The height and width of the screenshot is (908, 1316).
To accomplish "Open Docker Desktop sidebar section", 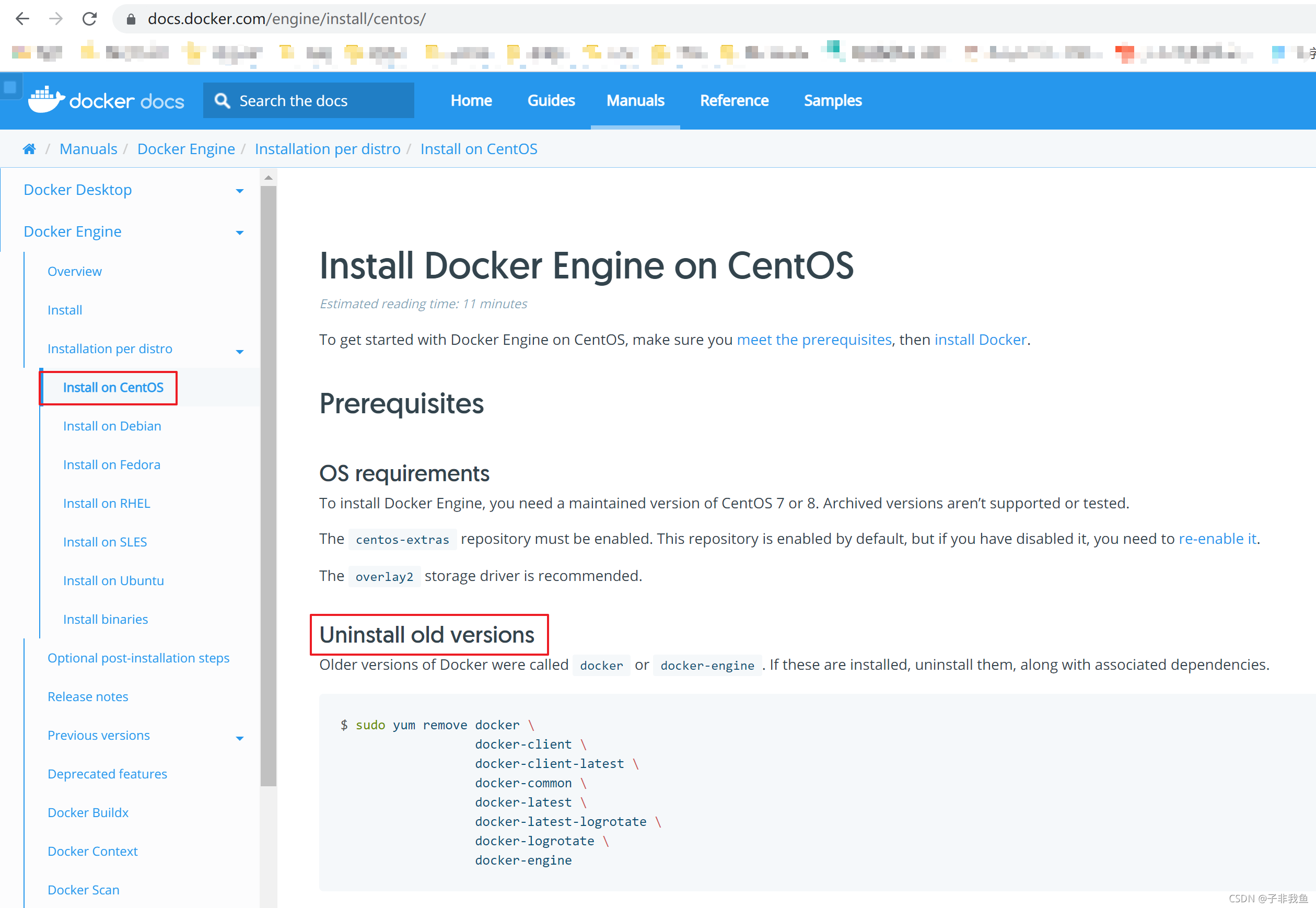I will coord(77,190).
